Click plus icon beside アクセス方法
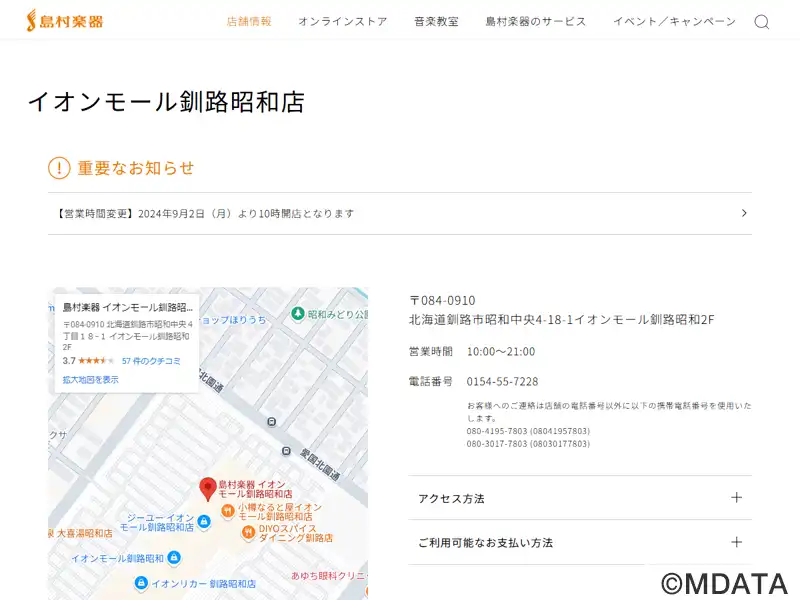Image resolution: width=800 pixels, height=600 pixels. coord(736,498)
